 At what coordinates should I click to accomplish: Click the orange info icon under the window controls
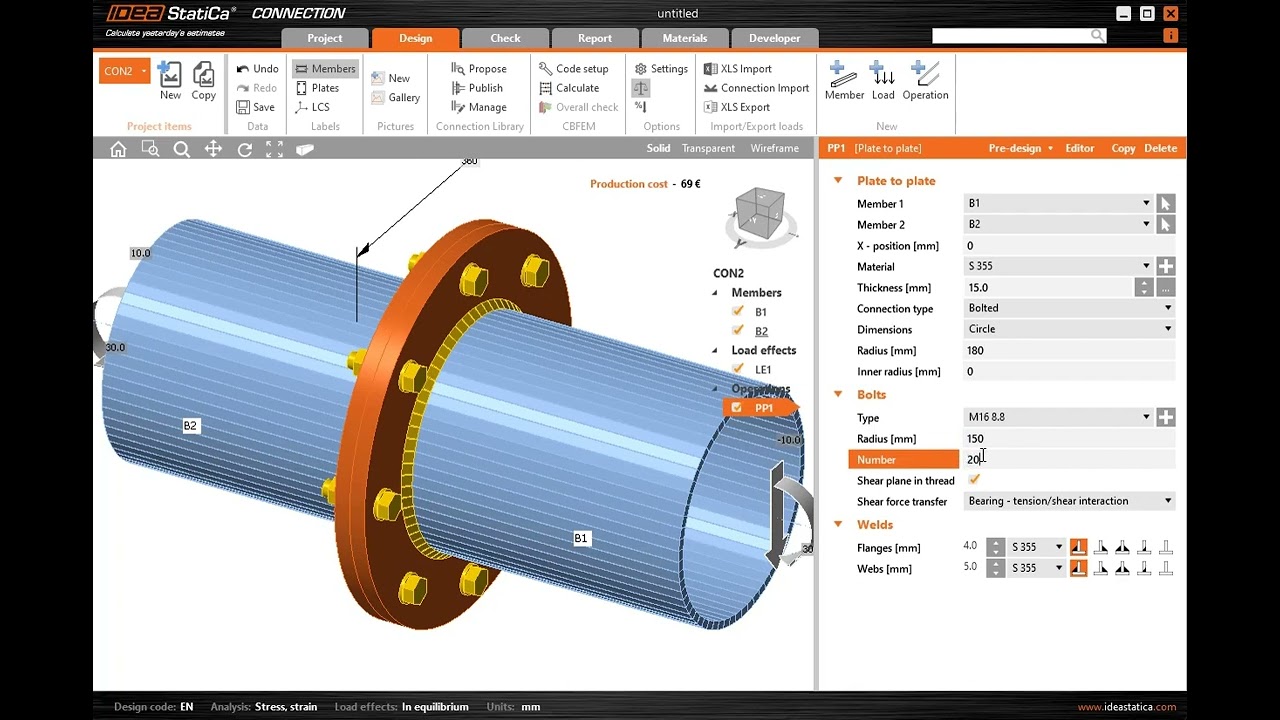1170,35
